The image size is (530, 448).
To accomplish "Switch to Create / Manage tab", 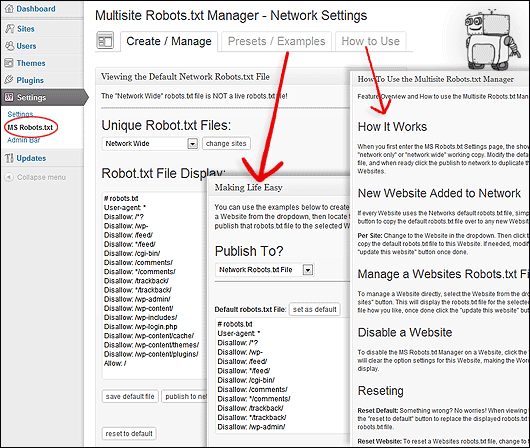I will pyautogui.click(x=169, y=41).
